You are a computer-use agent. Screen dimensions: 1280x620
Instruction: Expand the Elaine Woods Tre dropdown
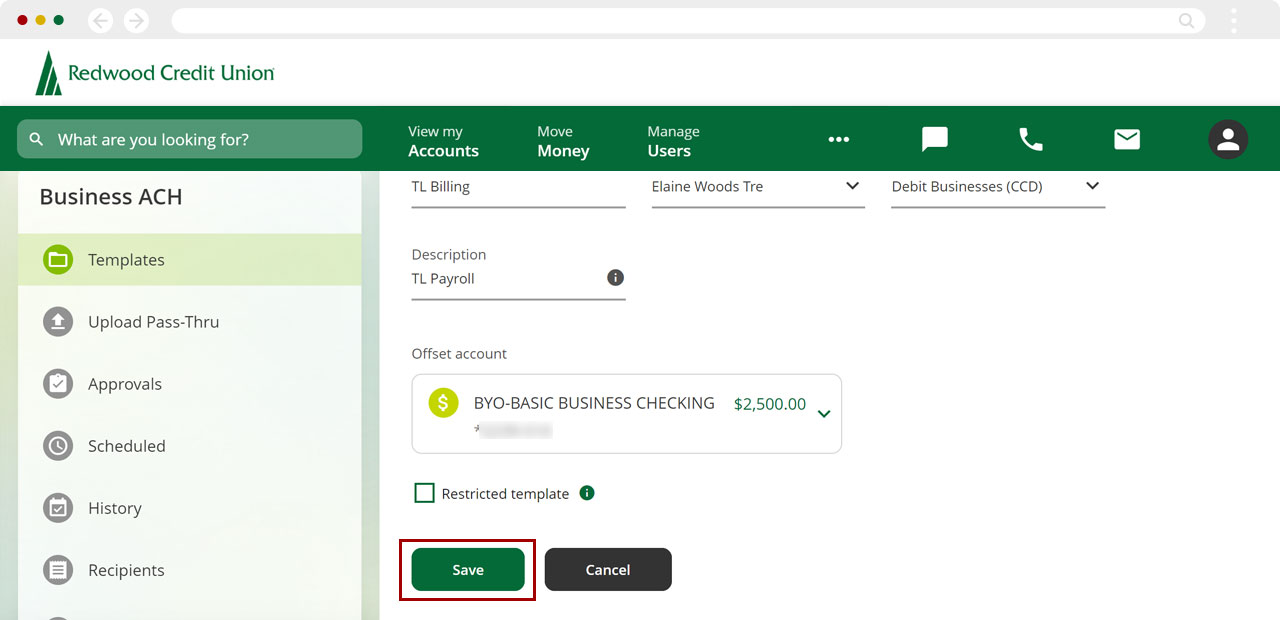click(x=758, y=187)
